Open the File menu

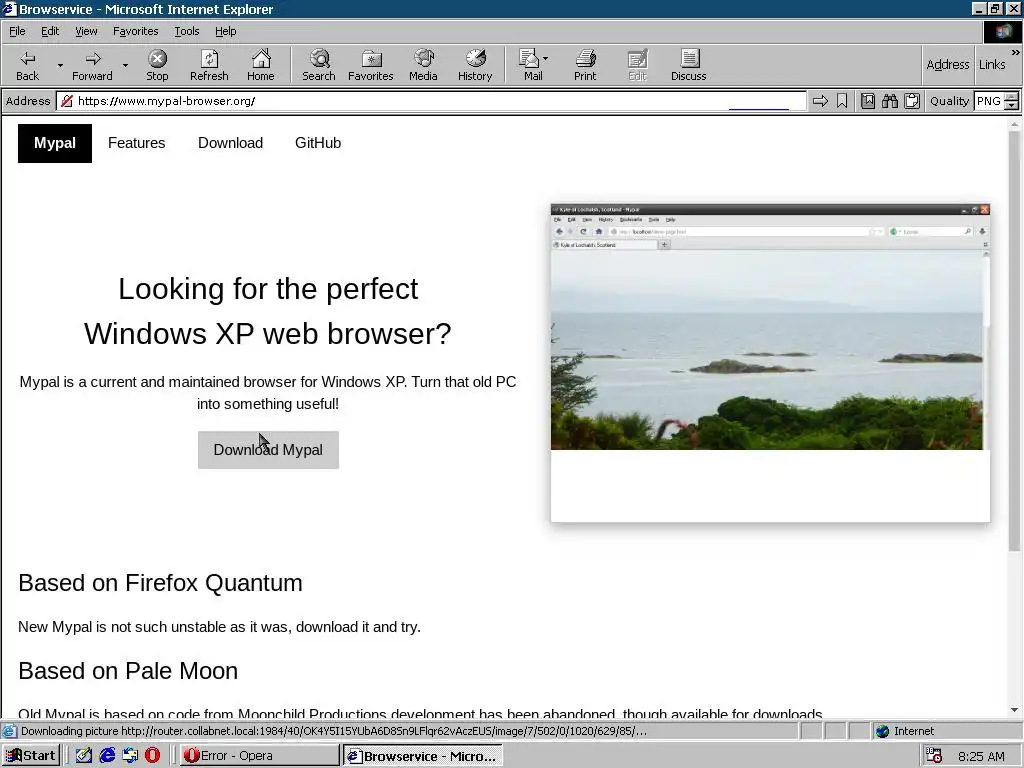(17, 31)
